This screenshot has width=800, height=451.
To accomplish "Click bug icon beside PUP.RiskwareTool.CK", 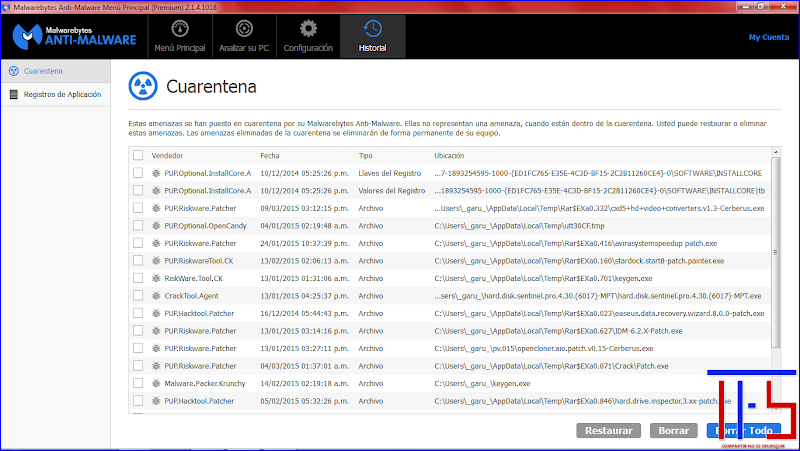I will (x=156, y=261).
